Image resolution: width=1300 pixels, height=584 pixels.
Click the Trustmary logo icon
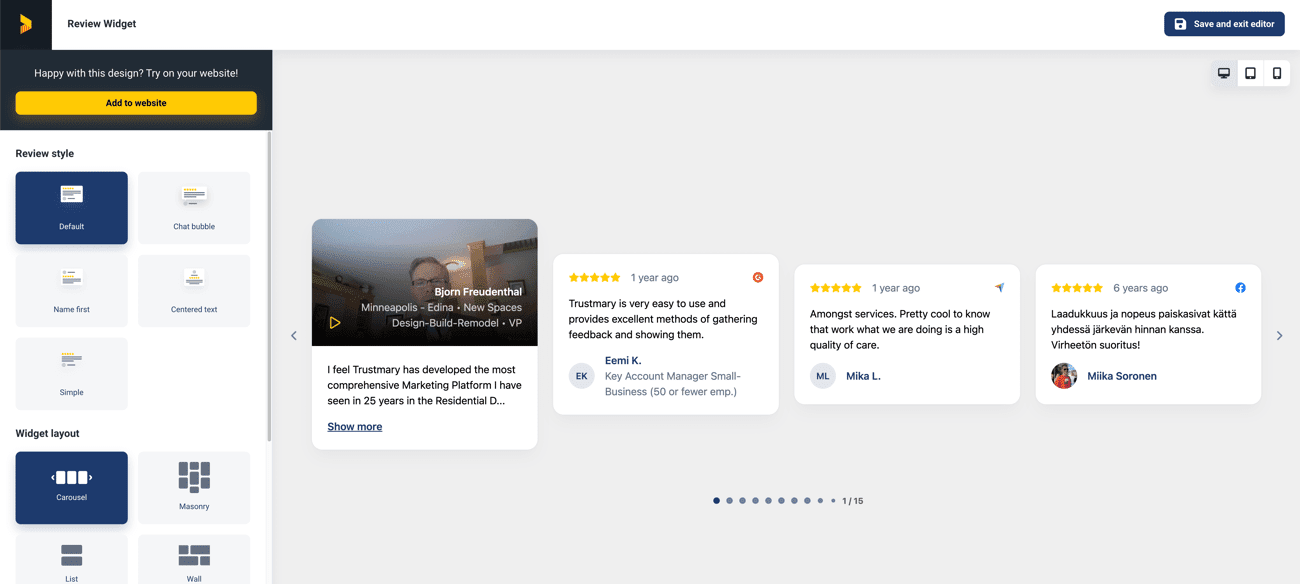tap(26, 24)
